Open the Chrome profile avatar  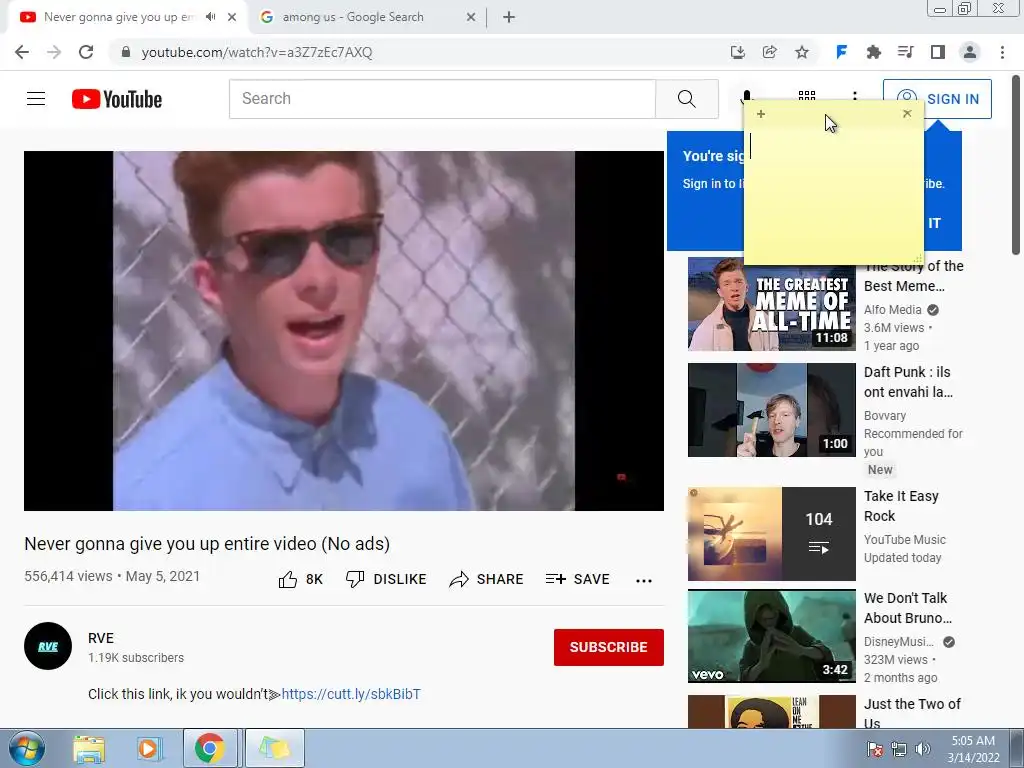coord(970,52)
